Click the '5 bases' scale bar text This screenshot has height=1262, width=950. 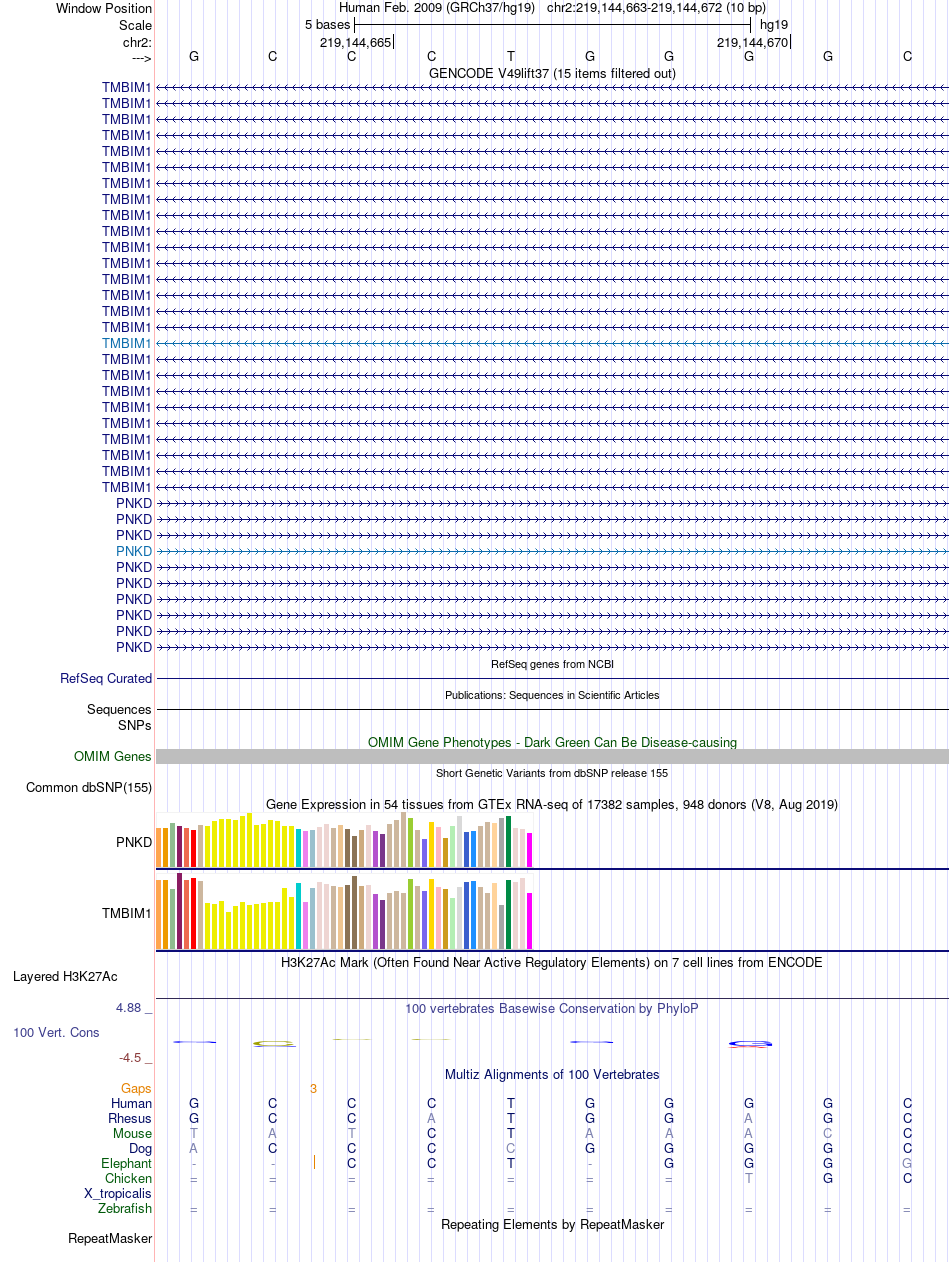click(x=327, y=24)
